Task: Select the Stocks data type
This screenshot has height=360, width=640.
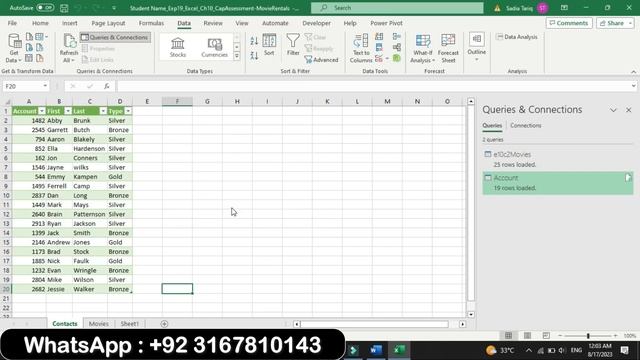Action: 178,47
